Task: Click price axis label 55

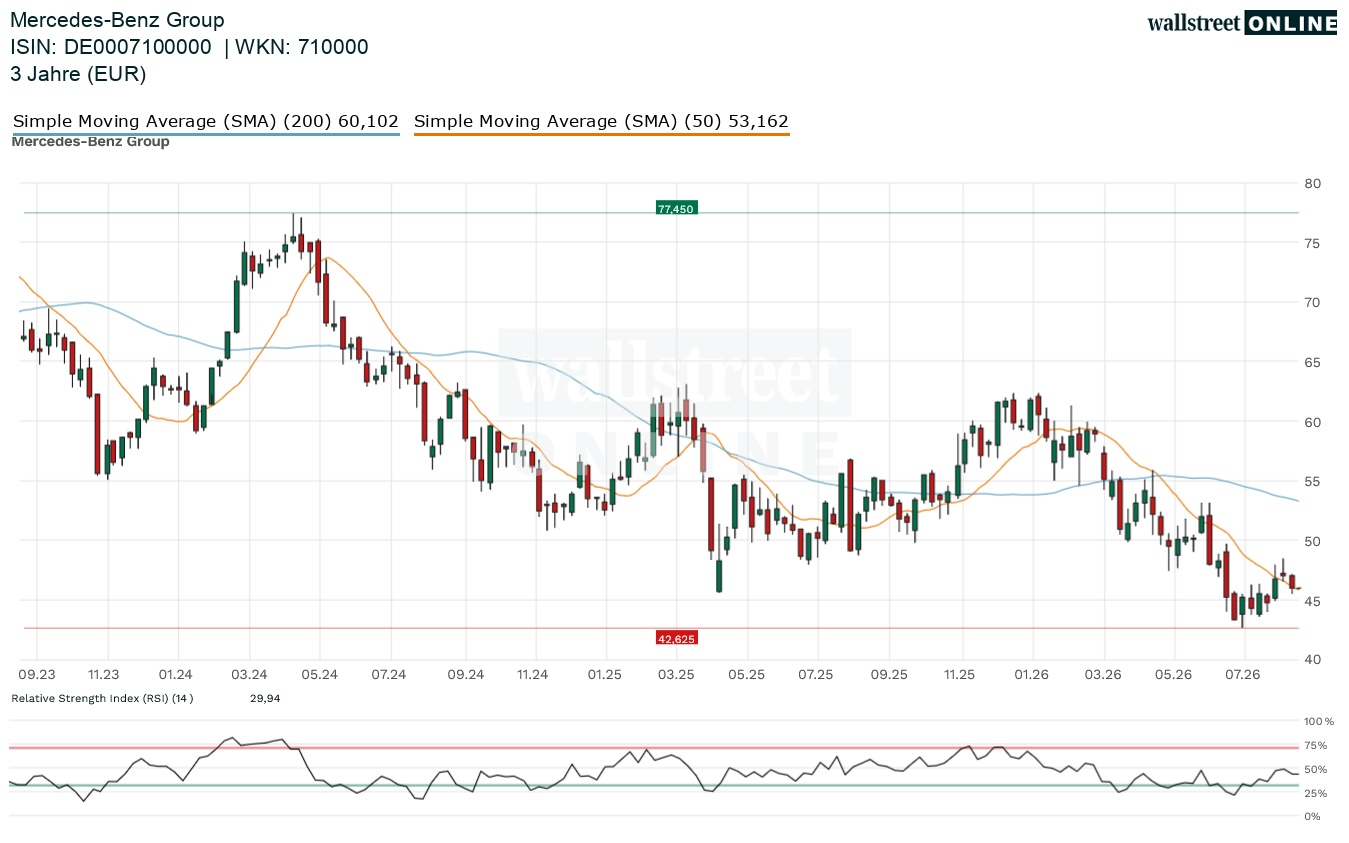Action: pos(1313,481)
